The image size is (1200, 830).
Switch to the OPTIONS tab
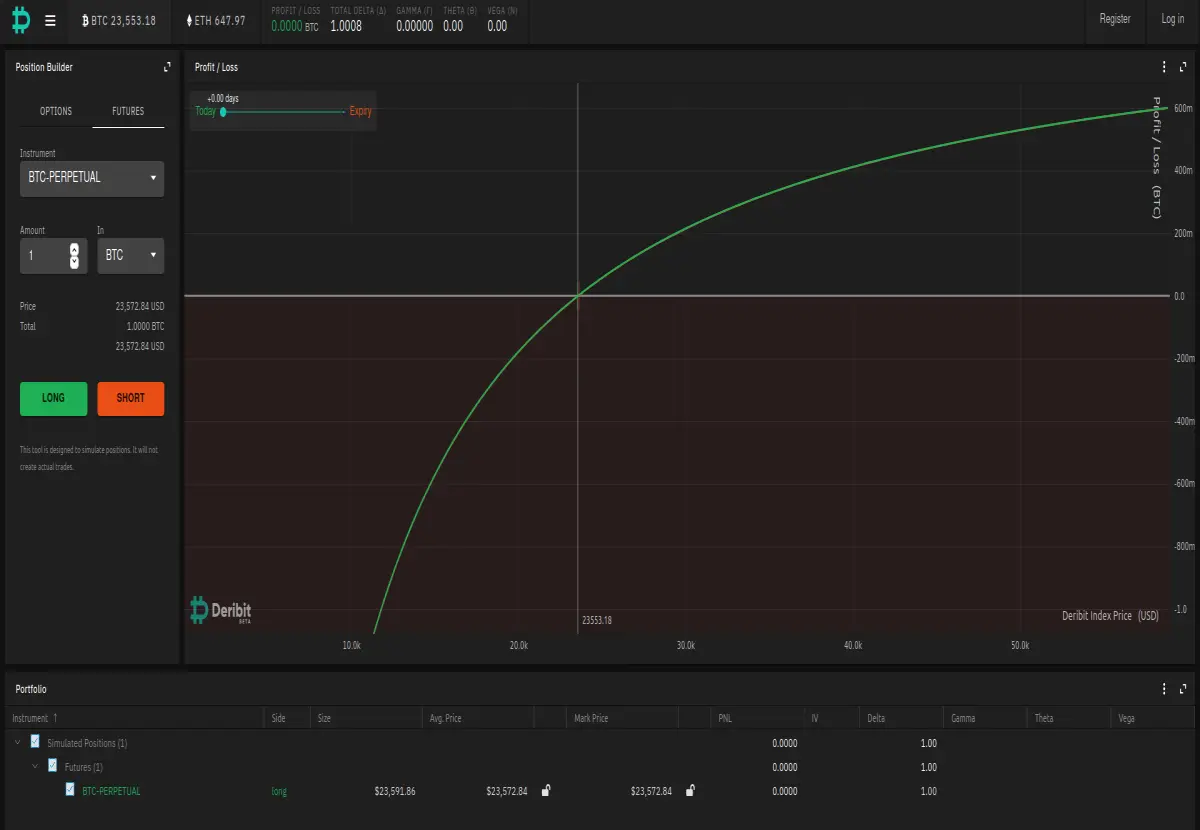(x=56, y=111)
